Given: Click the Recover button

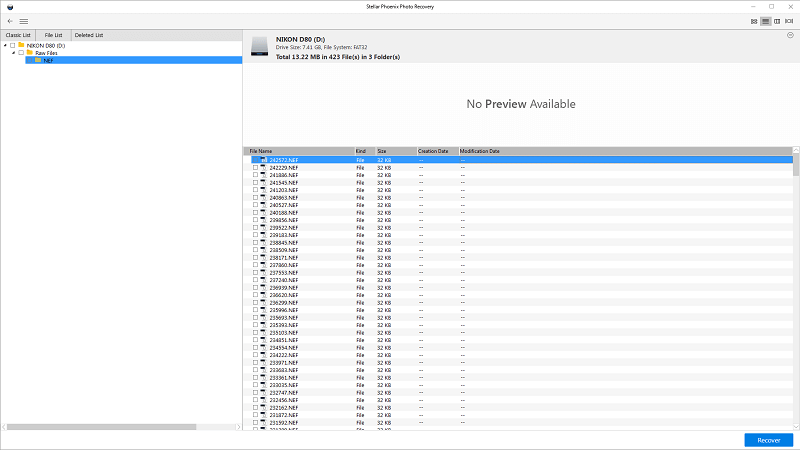Looking at the screenshot, I should click(x=768, y=440).
